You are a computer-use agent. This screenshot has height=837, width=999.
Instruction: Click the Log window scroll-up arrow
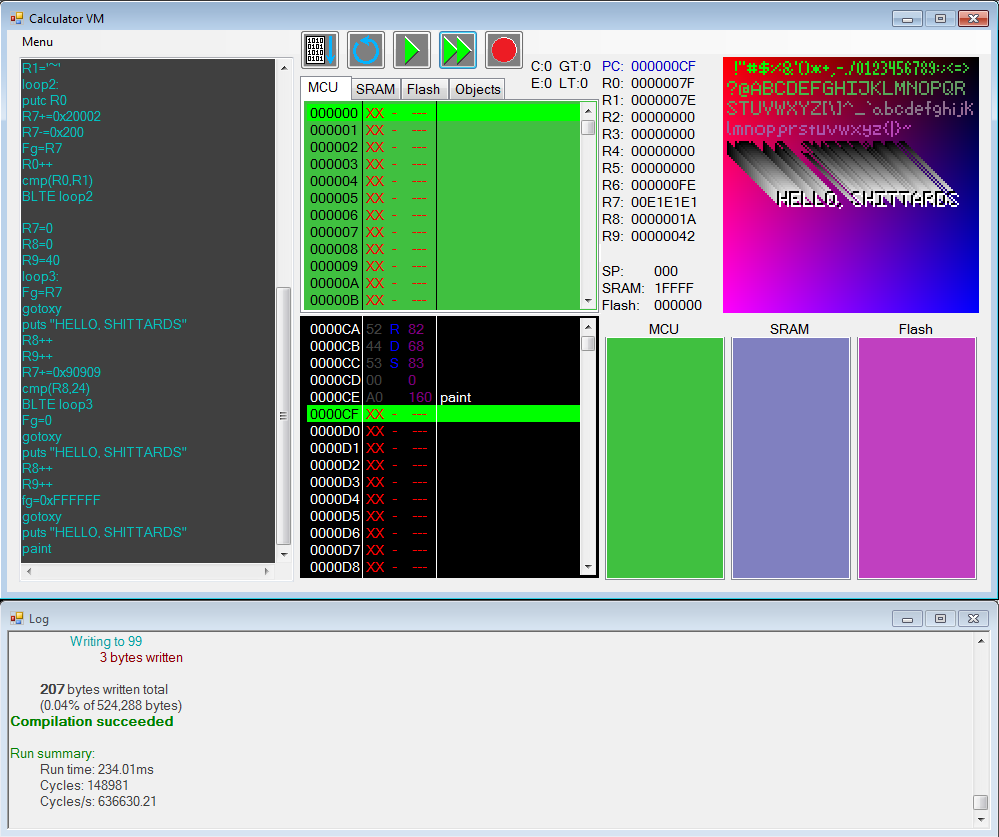point(981,641)
